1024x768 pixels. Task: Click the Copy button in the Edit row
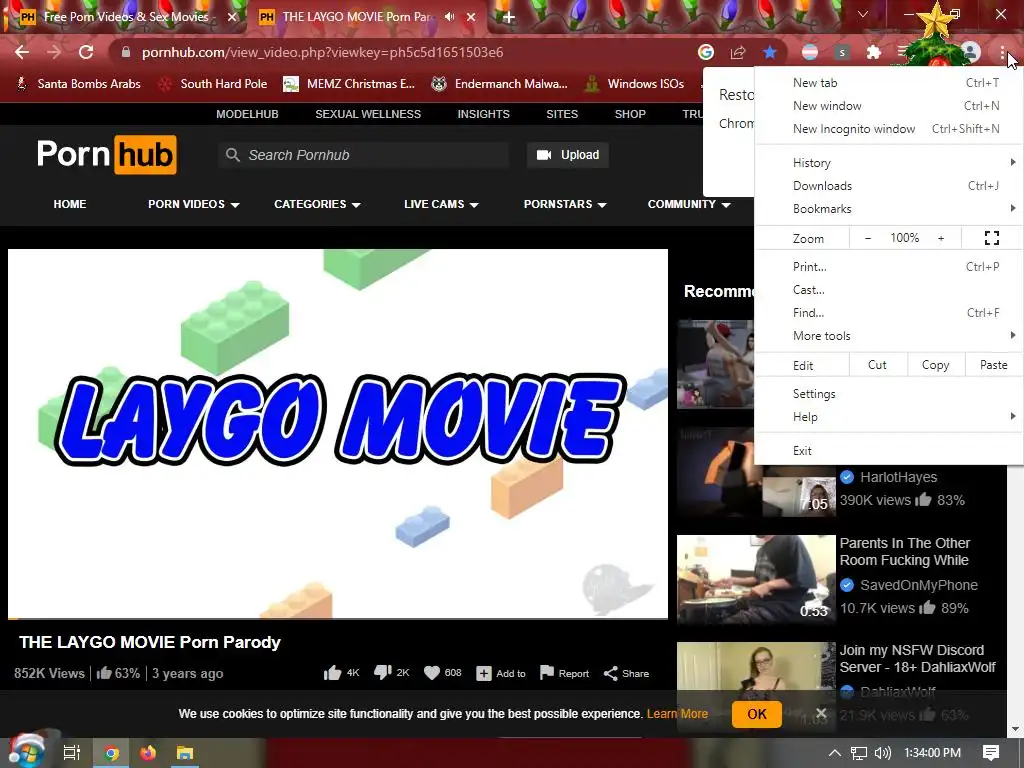point(936,365)
